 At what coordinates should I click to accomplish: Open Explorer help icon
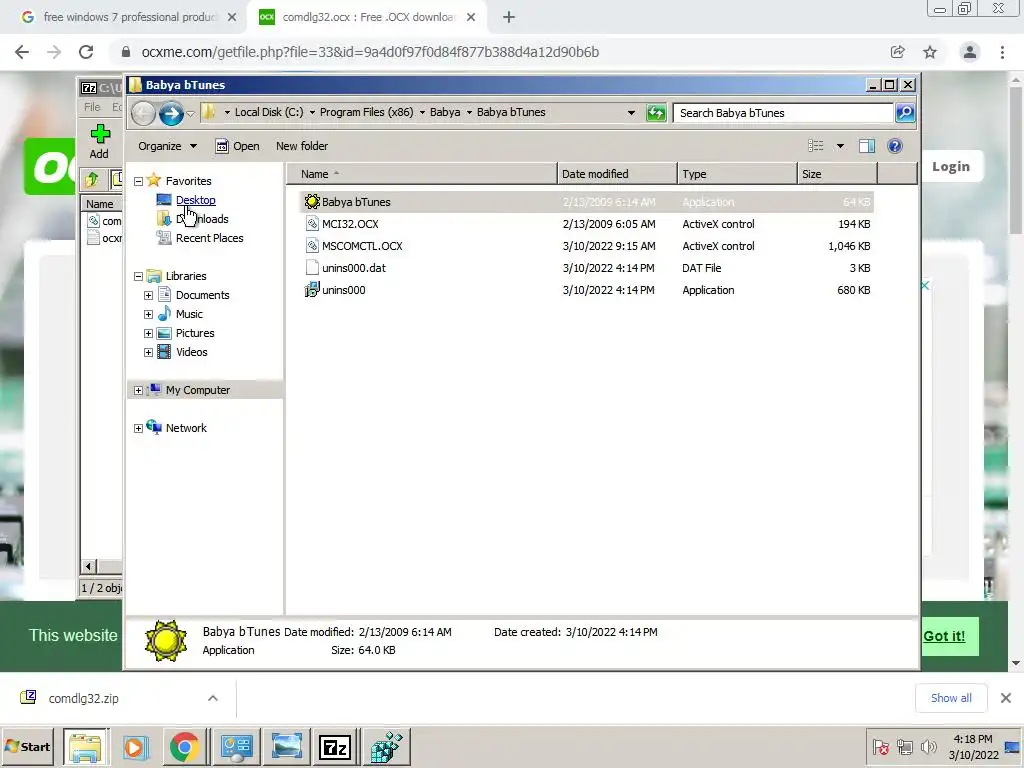[x=895, y=146]
